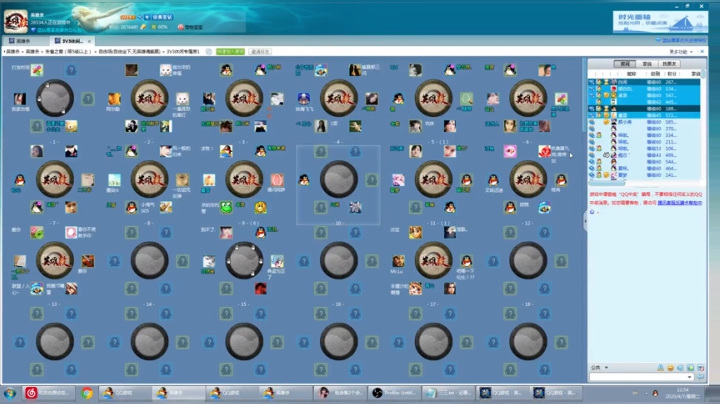Viewport: 720px width, 404px height.
Task: Click the emoji smiley icon in the chat toolbar
Action: pyautogui.click(x=670, y=368)
